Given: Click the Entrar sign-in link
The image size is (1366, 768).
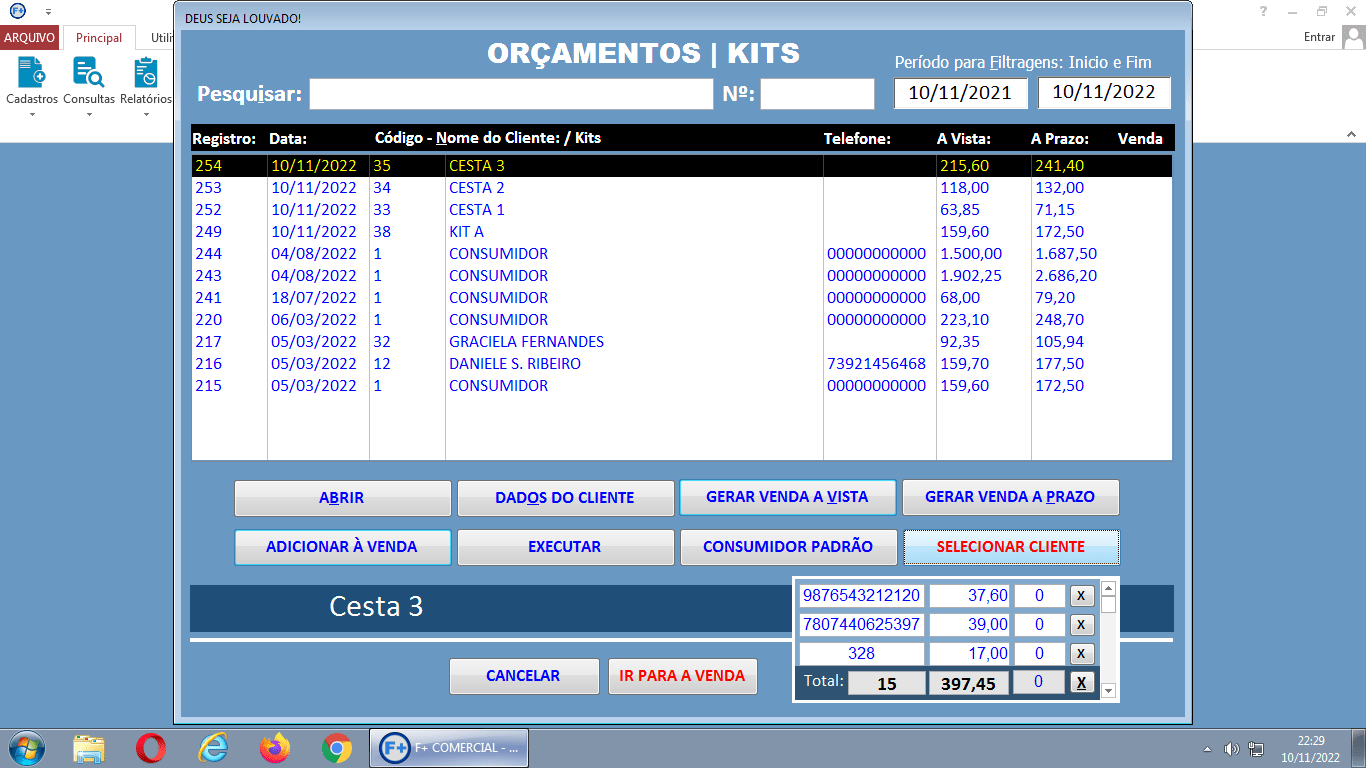Looking at the screenshot, I should [1320, 37].
